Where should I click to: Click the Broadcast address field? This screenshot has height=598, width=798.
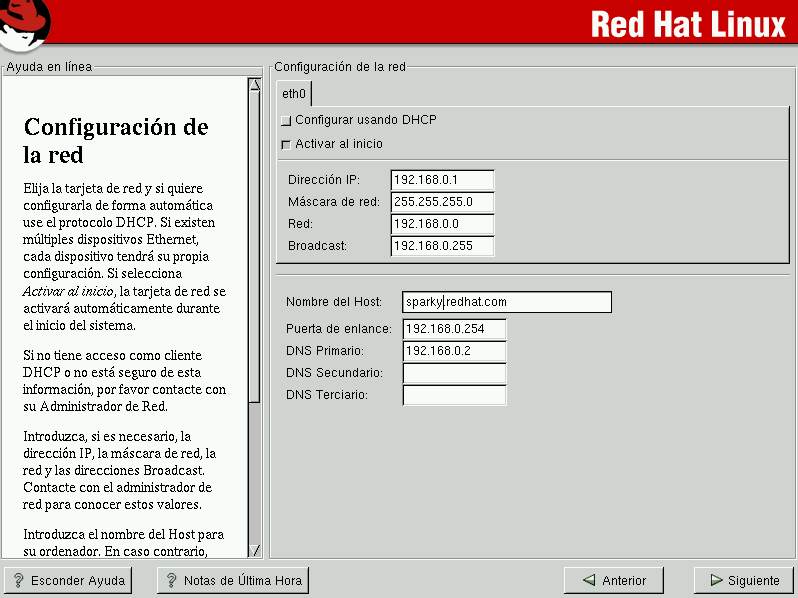pos(443,246)
